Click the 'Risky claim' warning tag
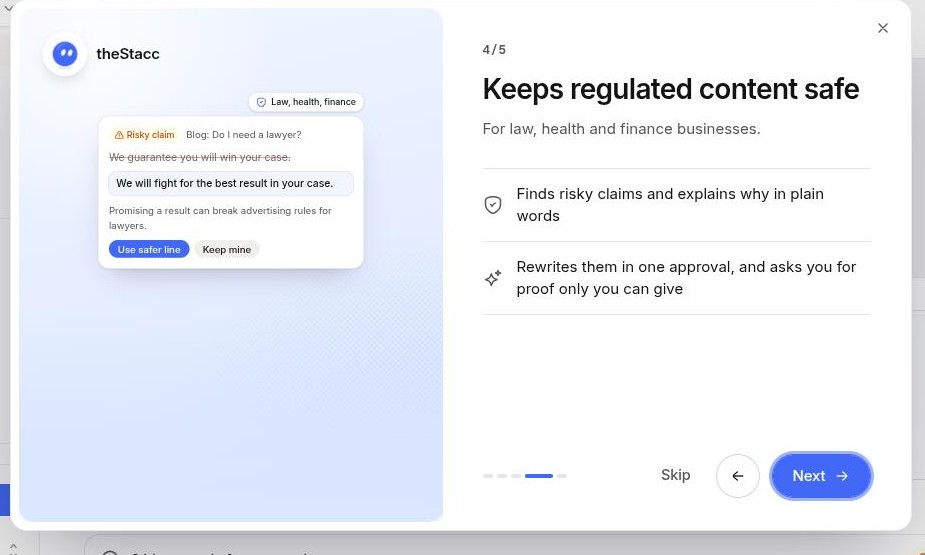Image resolution: width=925 pixels, height=555 pixels. coord(144,135)
